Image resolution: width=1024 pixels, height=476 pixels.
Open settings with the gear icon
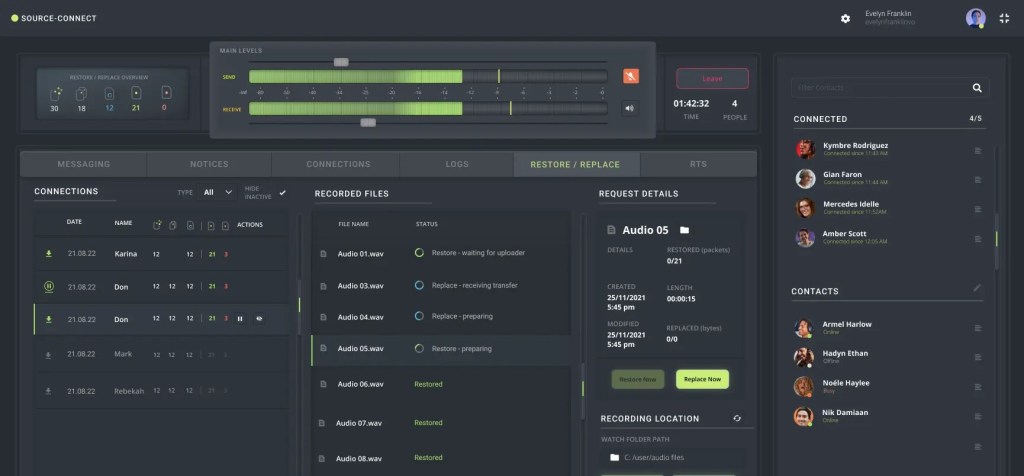pyautogui.click(x=845, y=18)
